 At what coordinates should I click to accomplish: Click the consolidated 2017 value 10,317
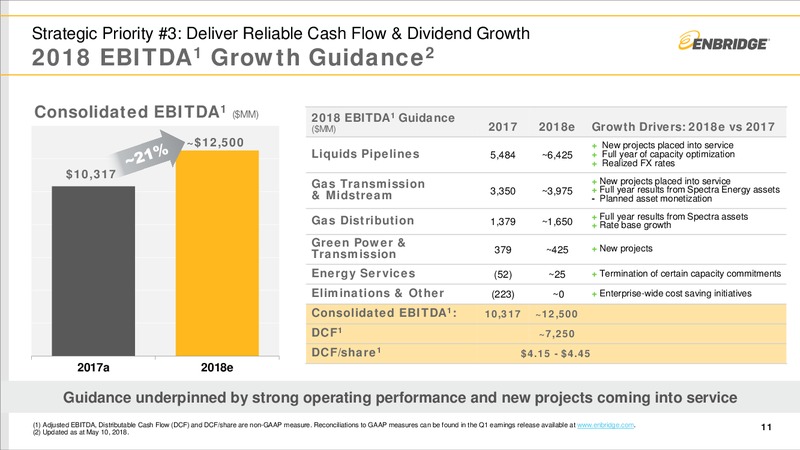pos(503,314)
